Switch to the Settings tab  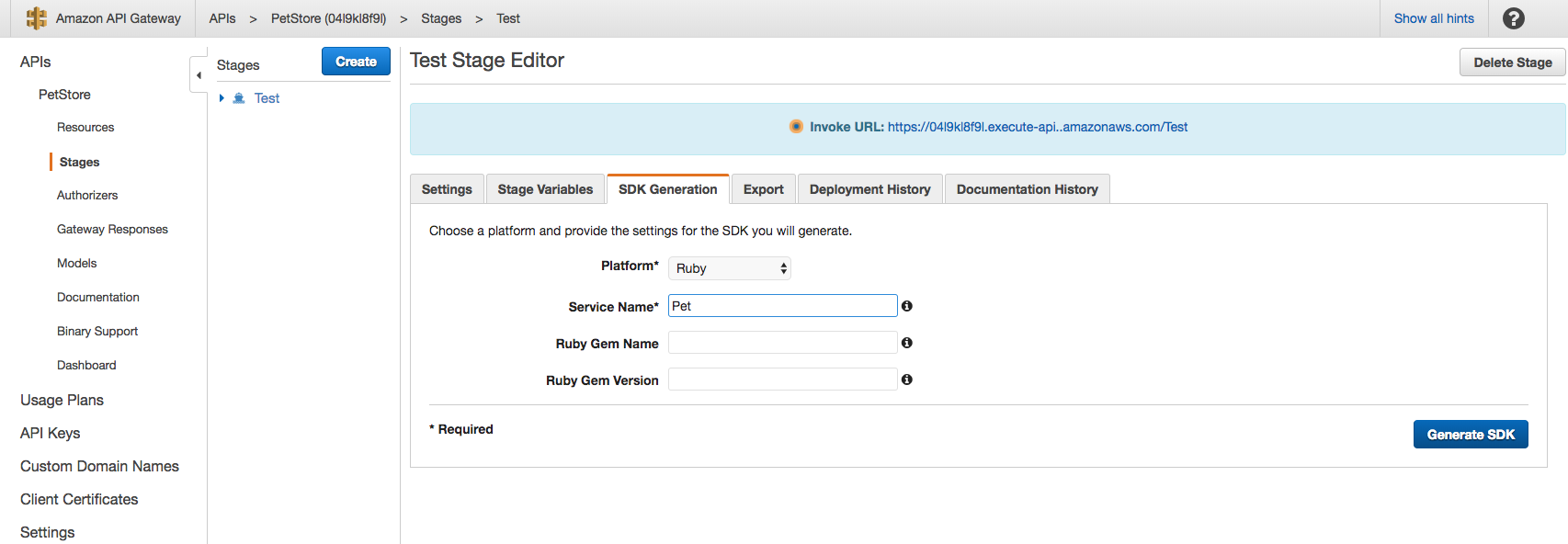coord(447,189)
